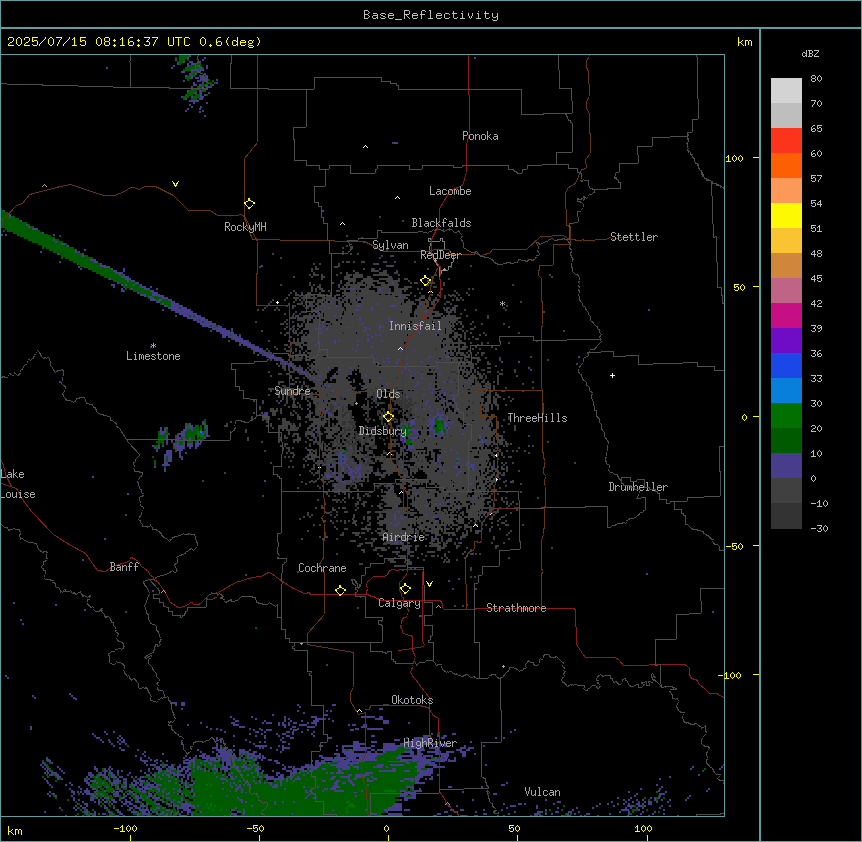The height and width of the screenshot is (842, 862).
Task: Click the Calgary city label
Action: [399, 603]
